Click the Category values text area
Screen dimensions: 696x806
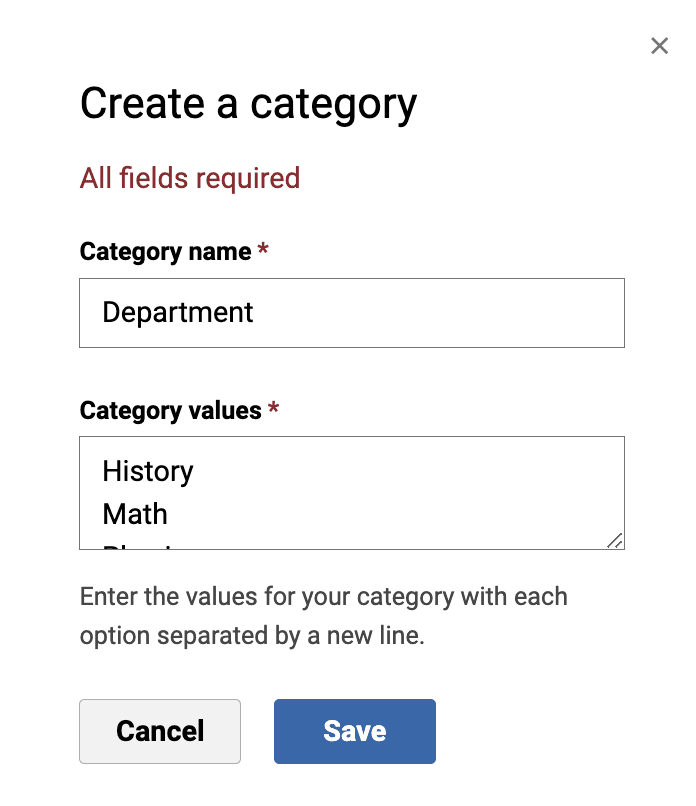[352, 493]
